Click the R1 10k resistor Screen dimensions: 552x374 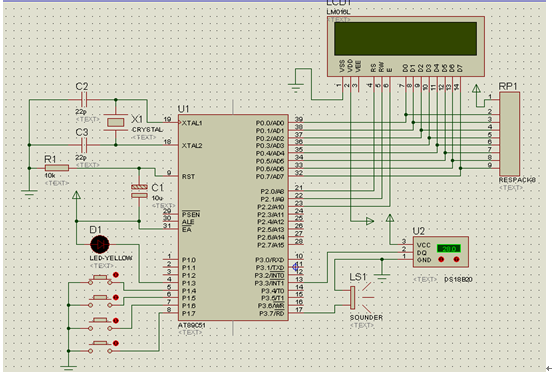click(57, 168)
